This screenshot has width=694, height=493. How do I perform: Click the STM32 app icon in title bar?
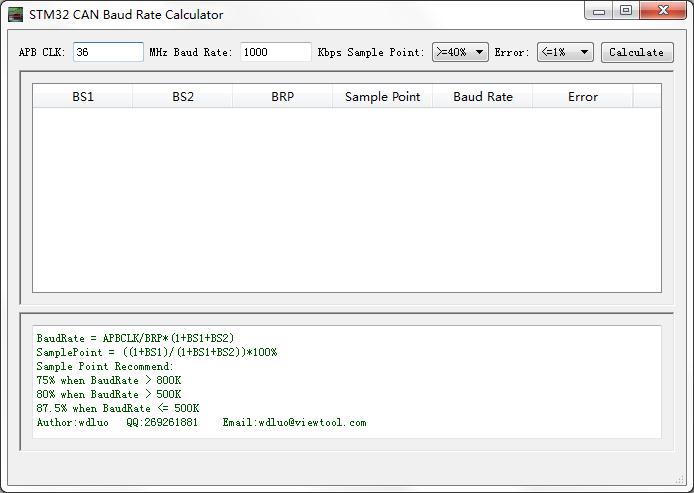[x=15, y=14]
